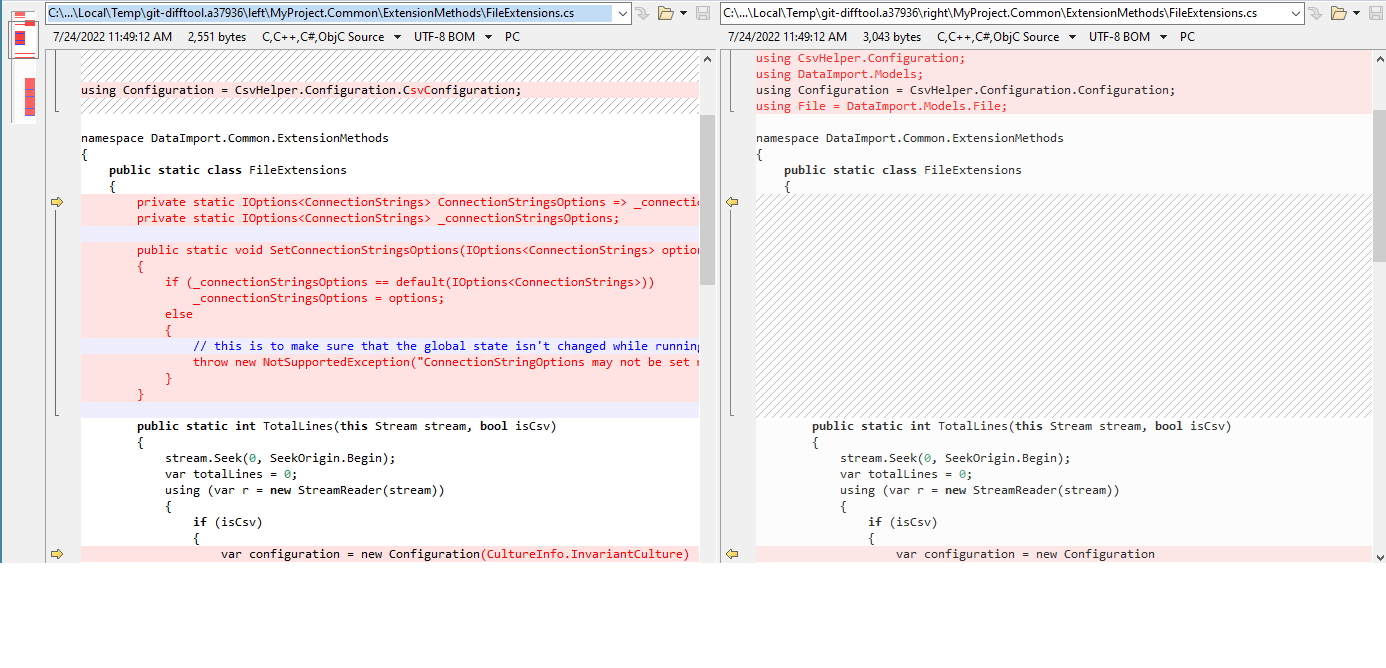Click the left pane vertical scrollbar thumb
The image size is (1386, 668).
(707, 199)
